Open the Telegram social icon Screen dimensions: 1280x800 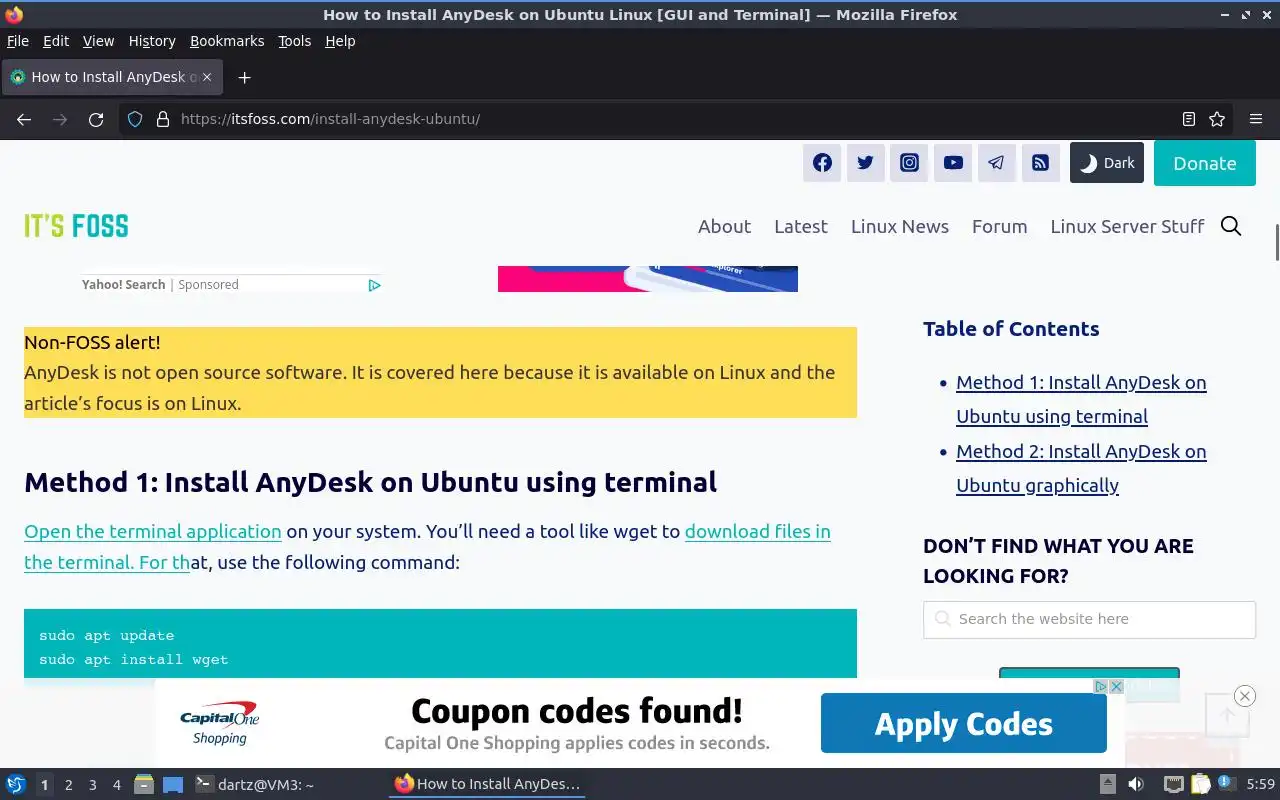(997, 163)
